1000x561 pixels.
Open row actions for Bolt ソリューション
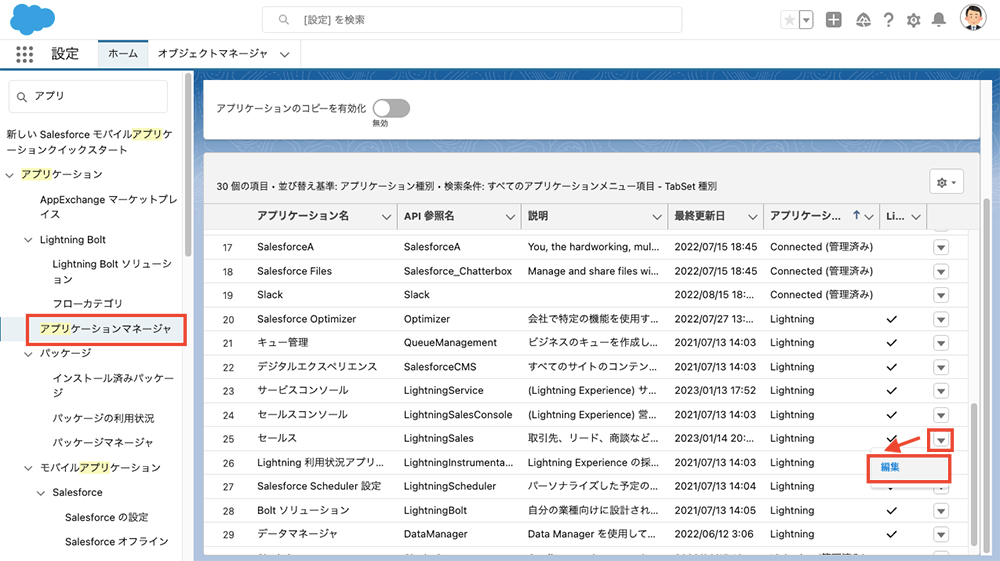pyautogui.click(x=941, y=511)
